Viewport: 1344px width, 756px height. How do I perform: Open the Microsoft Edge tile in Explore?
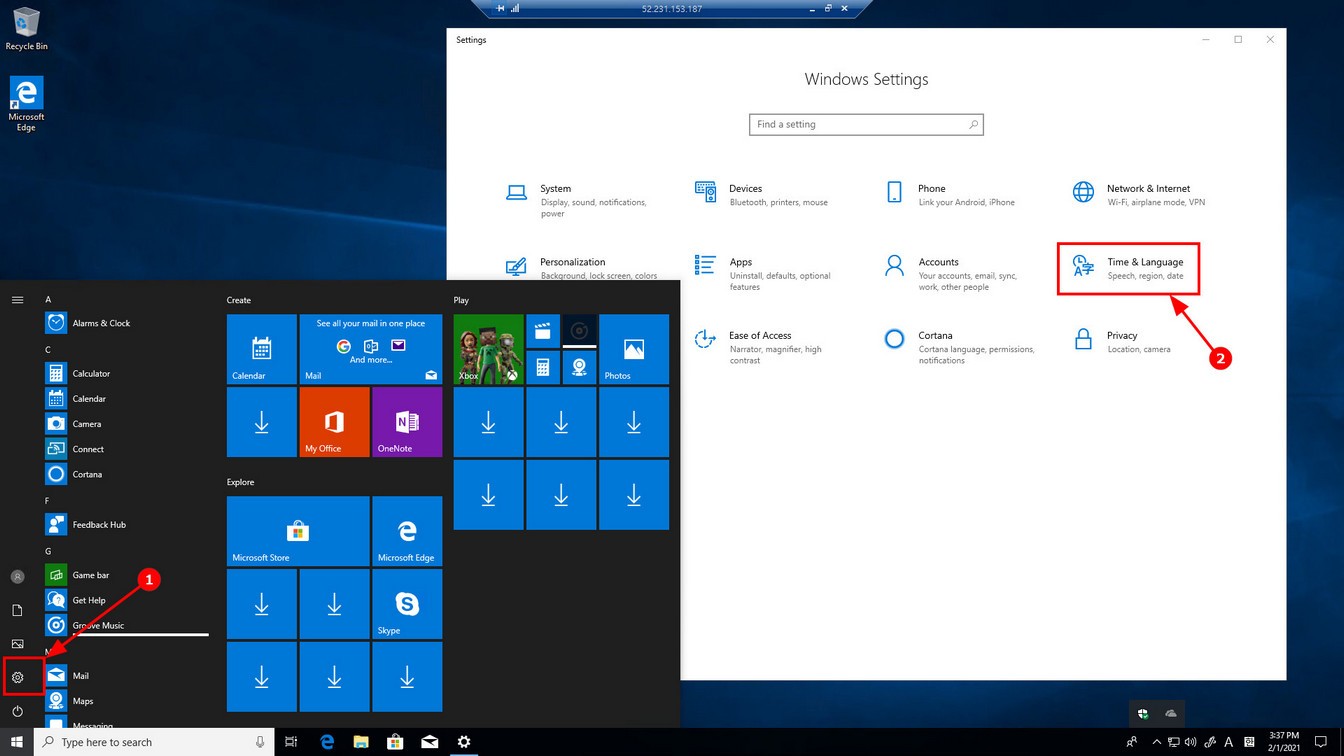(x=407, y=531)
